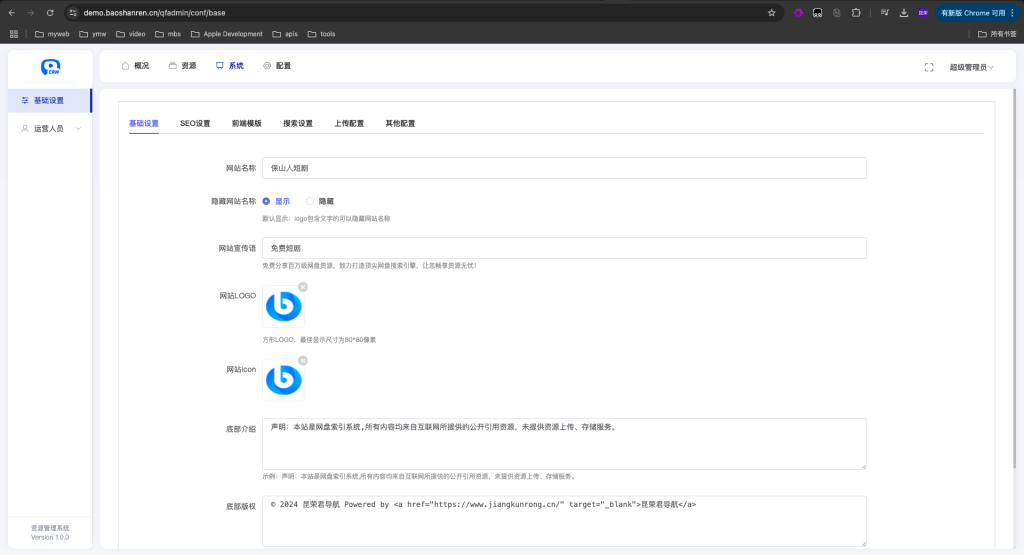Switch to the 搜索设置 tab

click(x=298, y=123)
